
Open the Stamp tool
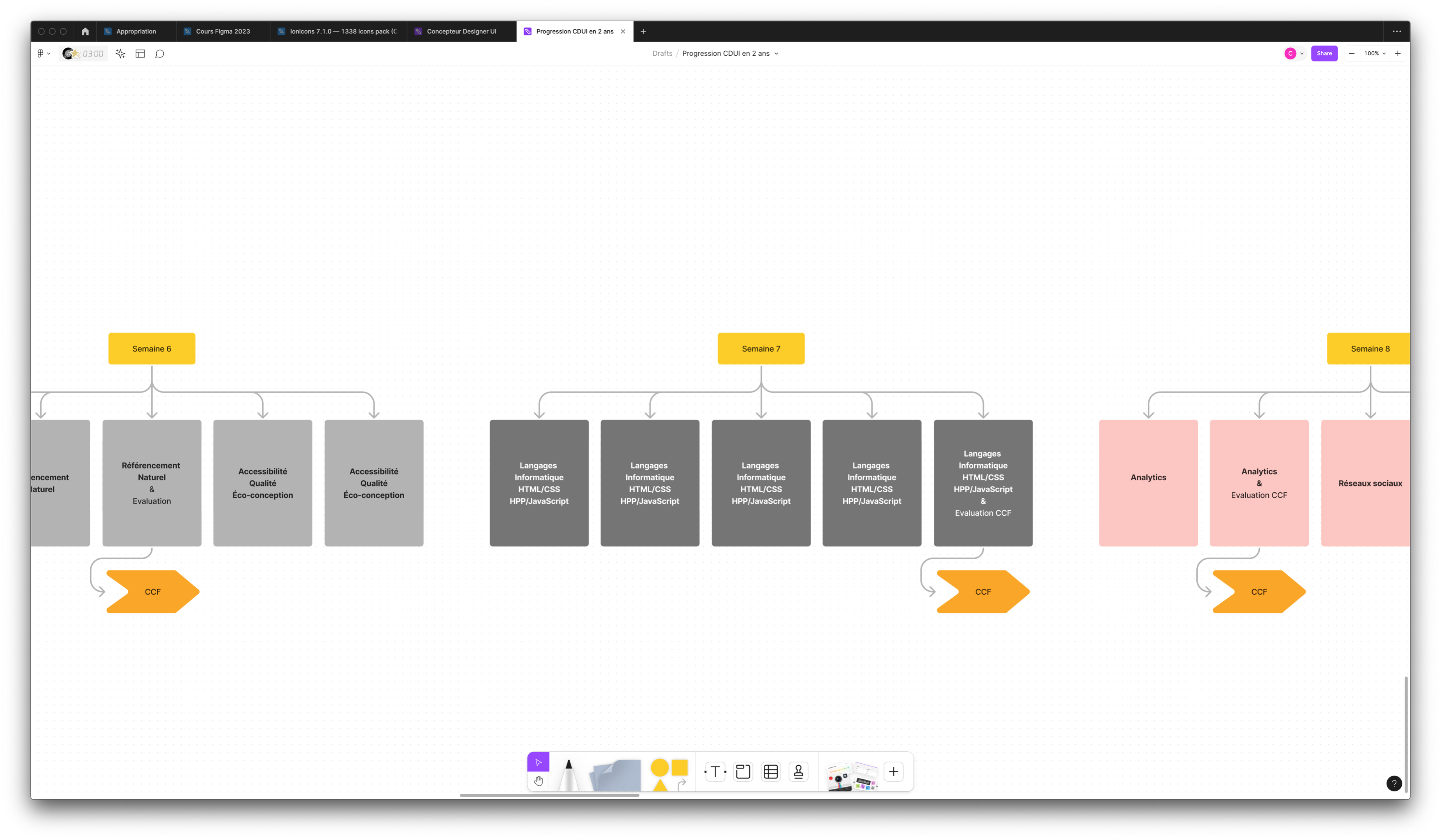(x=798, y=772)
